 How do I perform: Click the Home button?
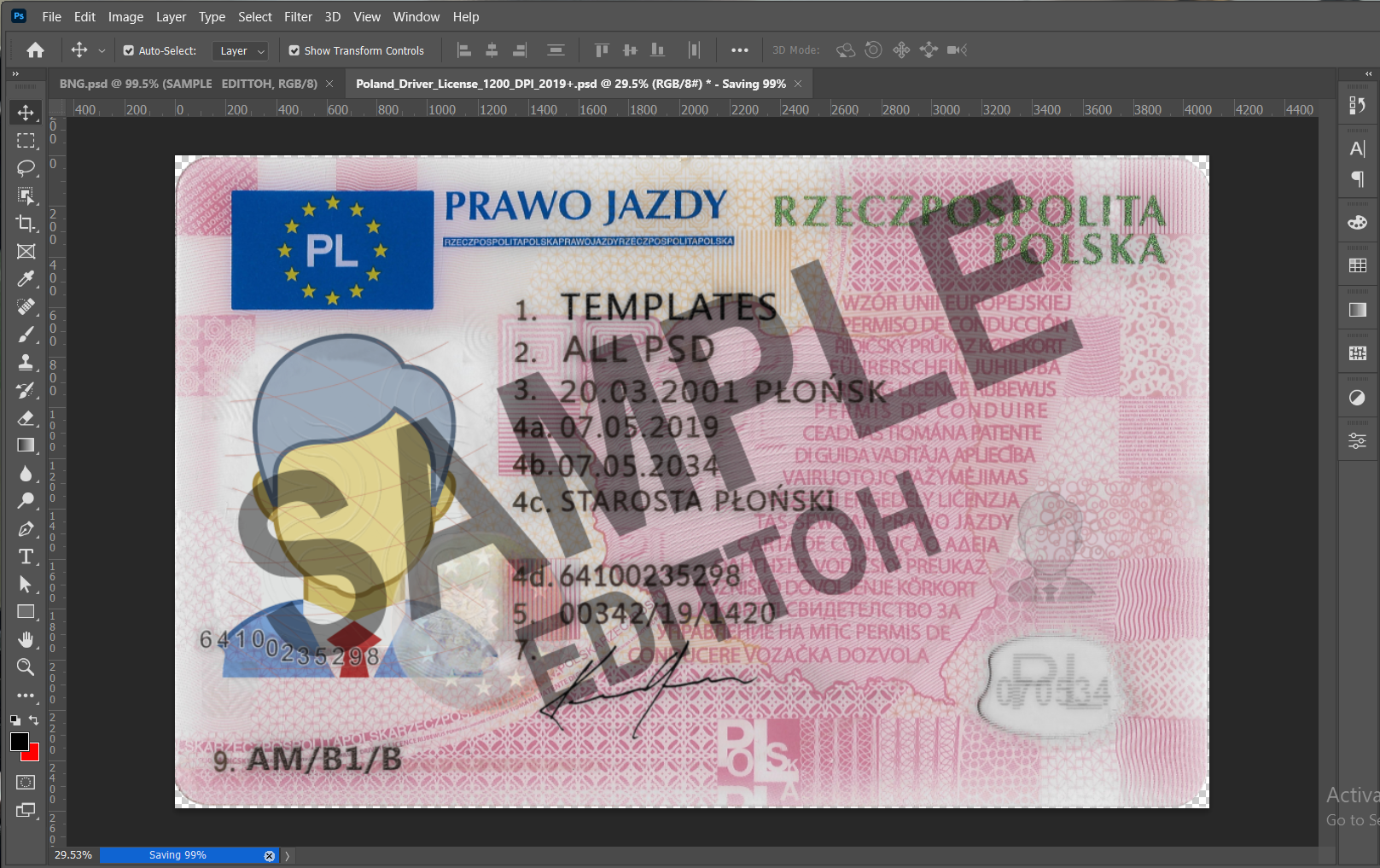click(35, 50)
